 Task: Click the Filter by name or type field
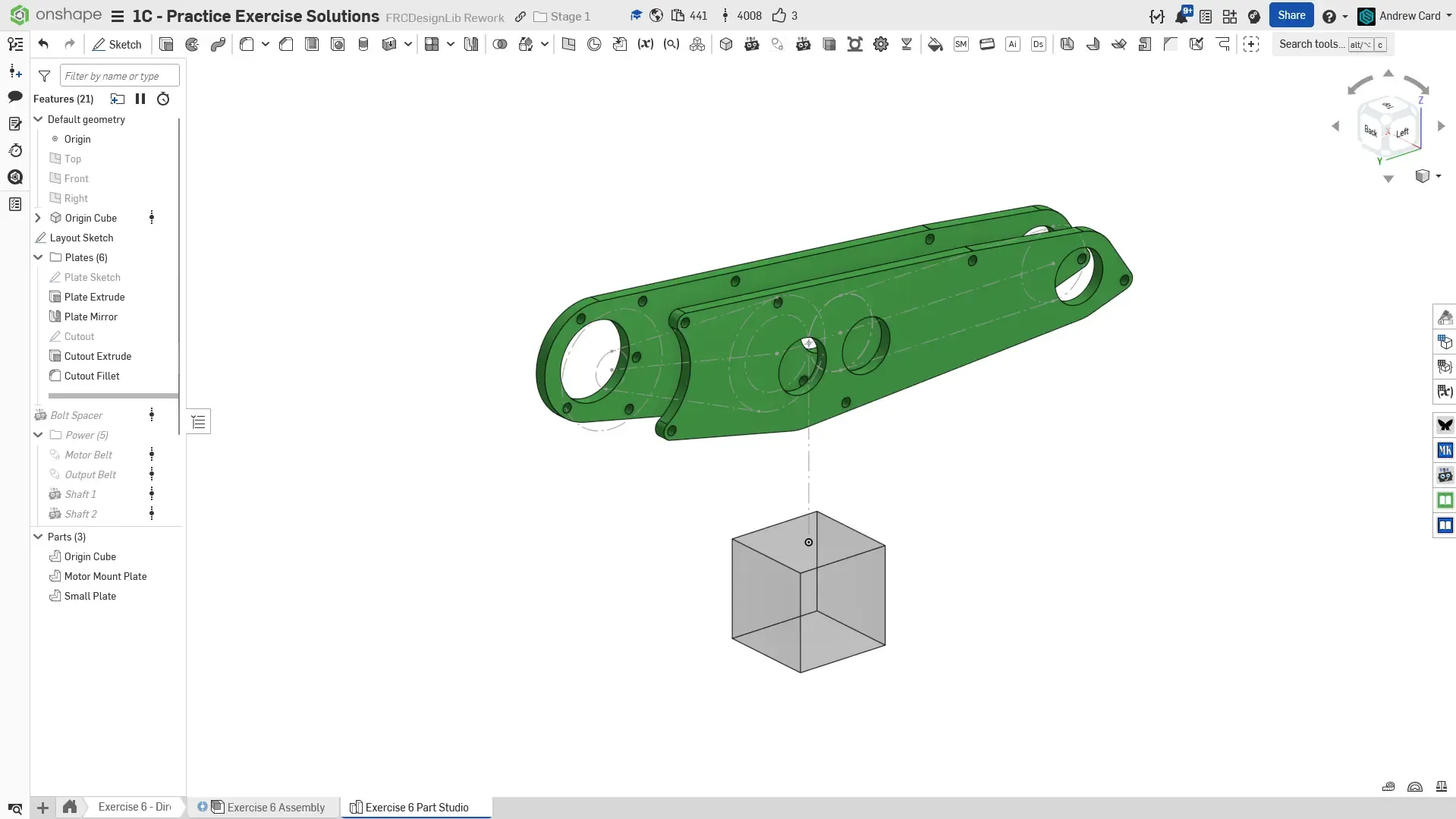[119, 76]
